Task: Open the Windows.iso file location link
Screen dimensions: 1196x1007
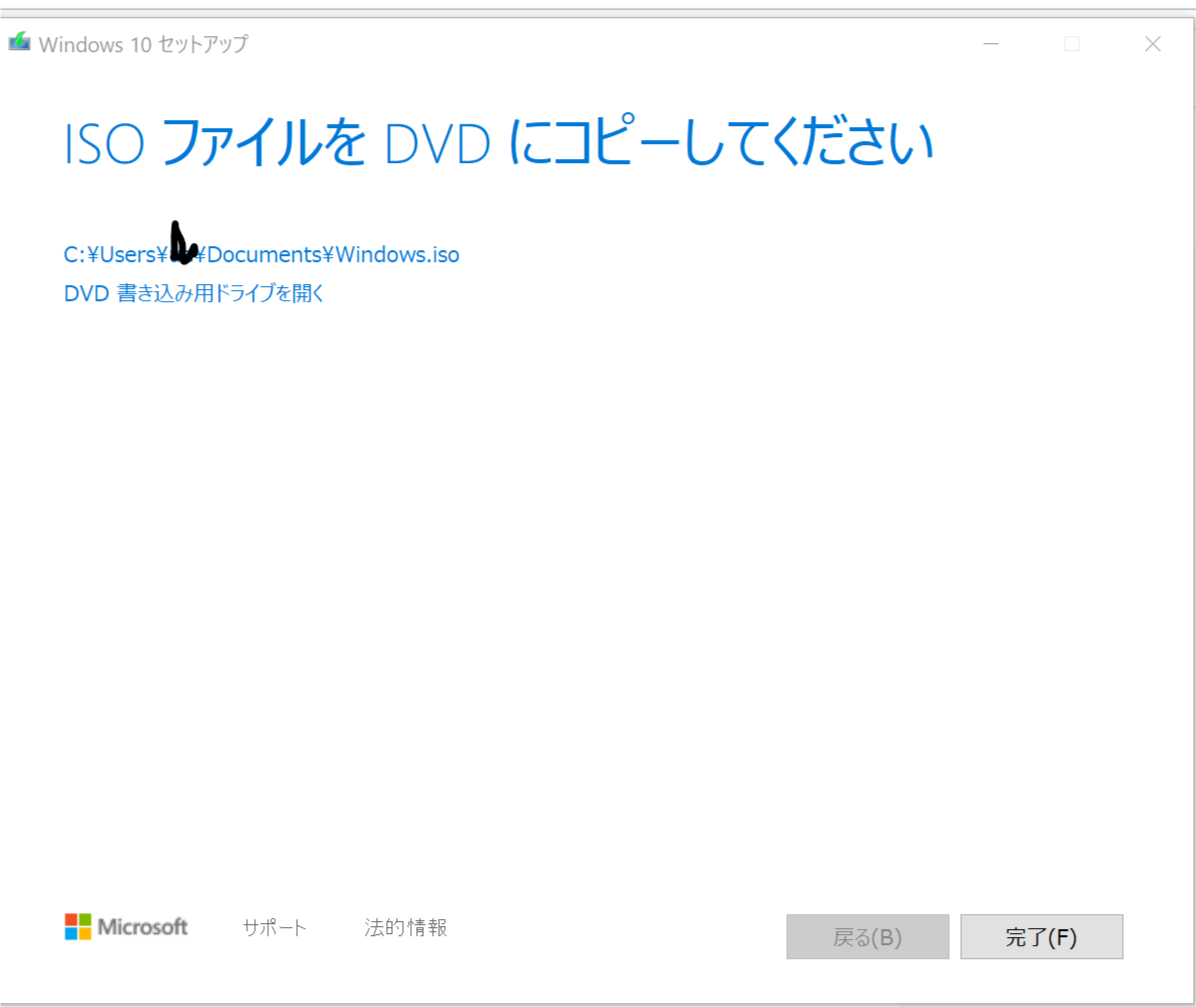Action: 260,254
